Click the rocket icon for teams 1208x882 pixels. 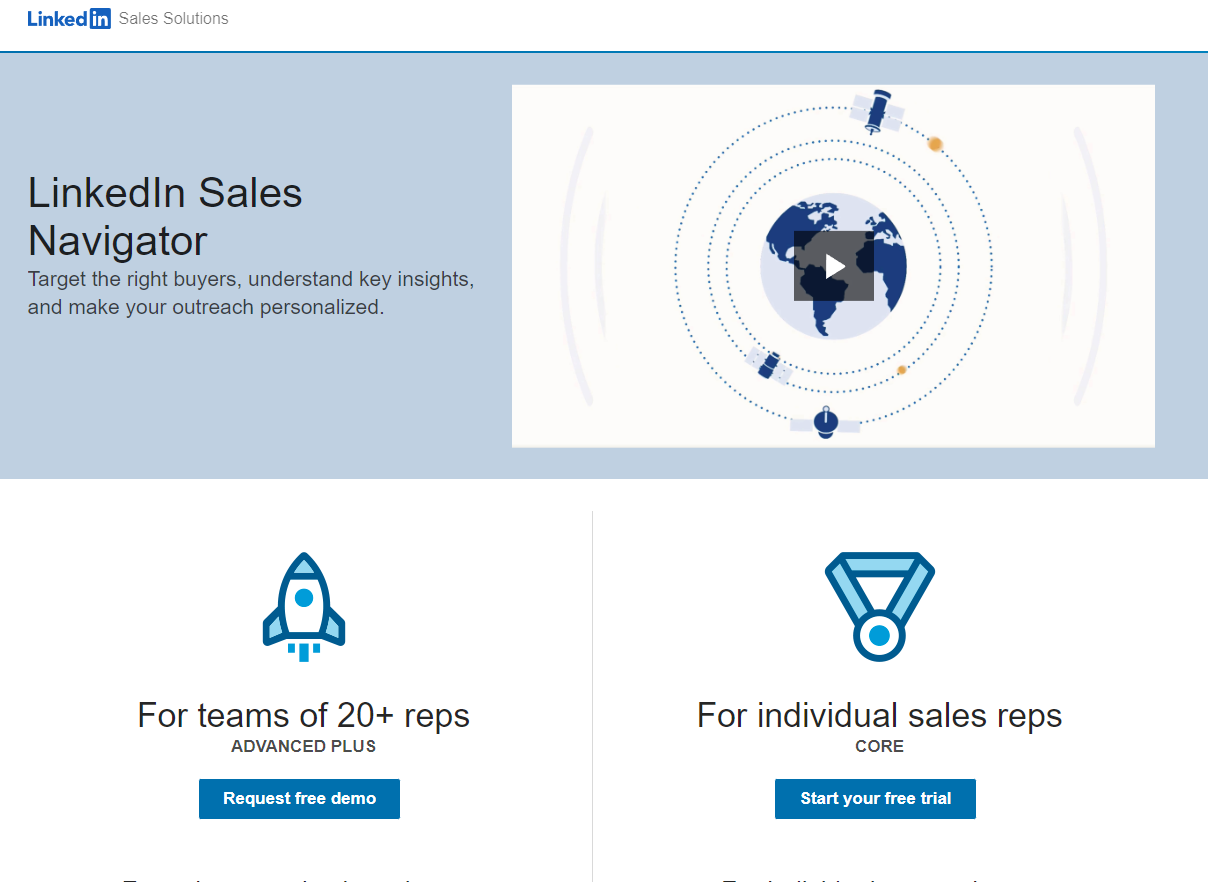pyautogui.click(x=304, y=607)
